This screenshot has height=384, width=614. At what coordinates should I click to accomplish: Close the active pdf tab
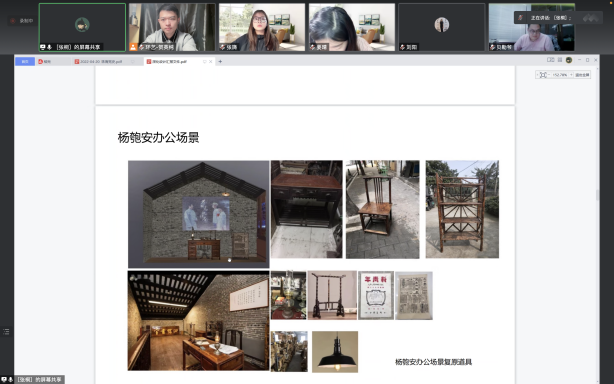(x=211, y=61)
